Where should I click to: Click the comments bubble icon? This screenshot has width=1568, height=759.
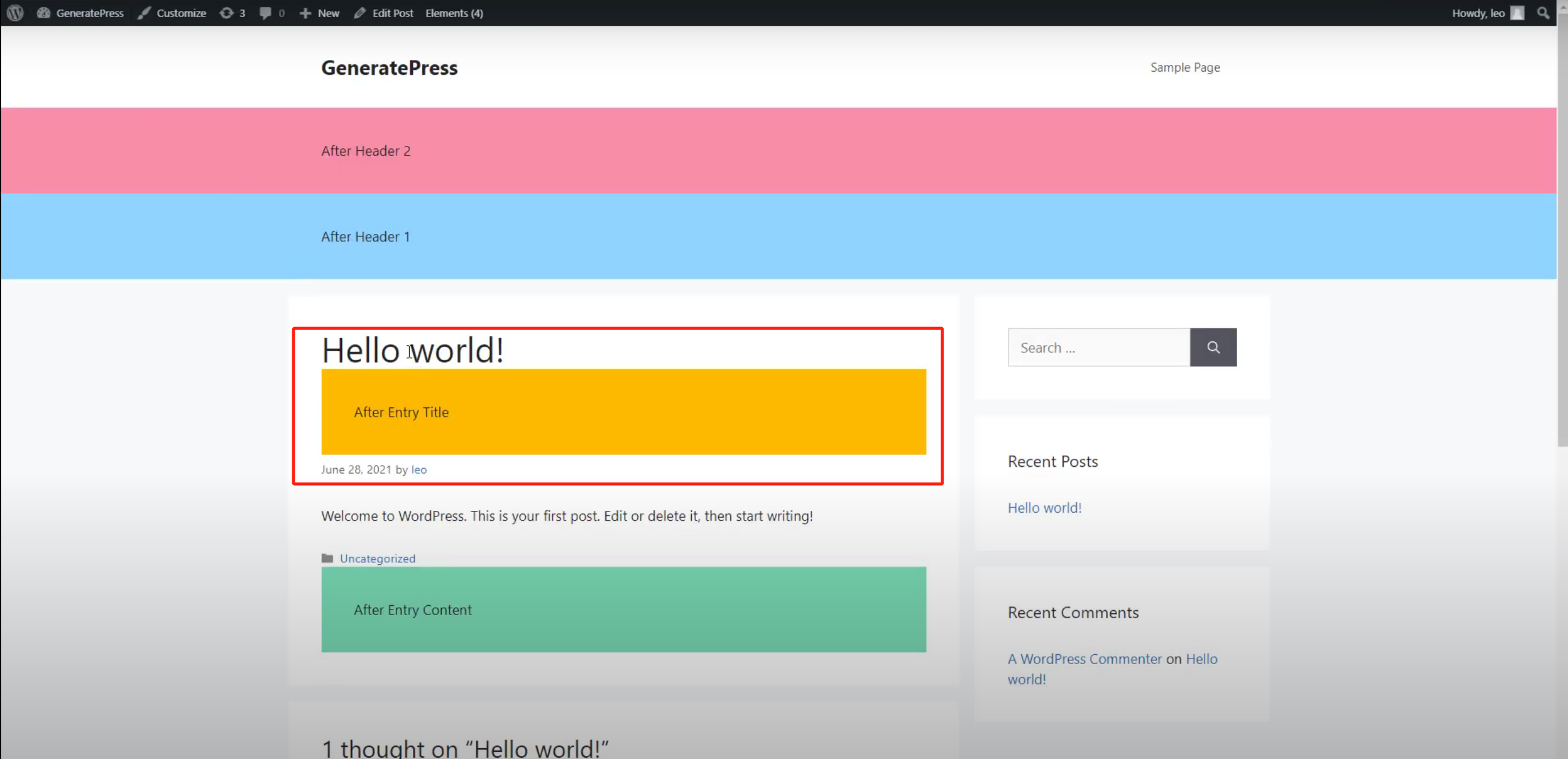point(265,13)
